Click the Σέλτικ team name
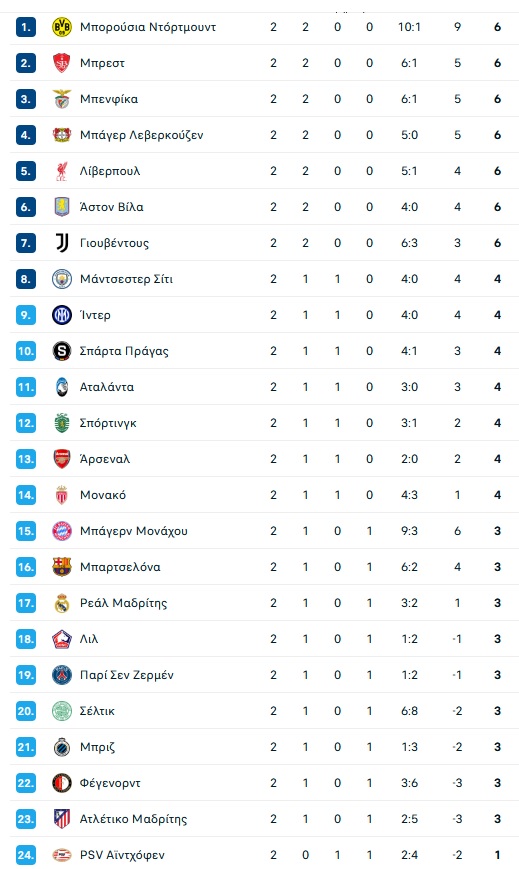The height and width of the screenshot is (869, 519). (97, 712)
